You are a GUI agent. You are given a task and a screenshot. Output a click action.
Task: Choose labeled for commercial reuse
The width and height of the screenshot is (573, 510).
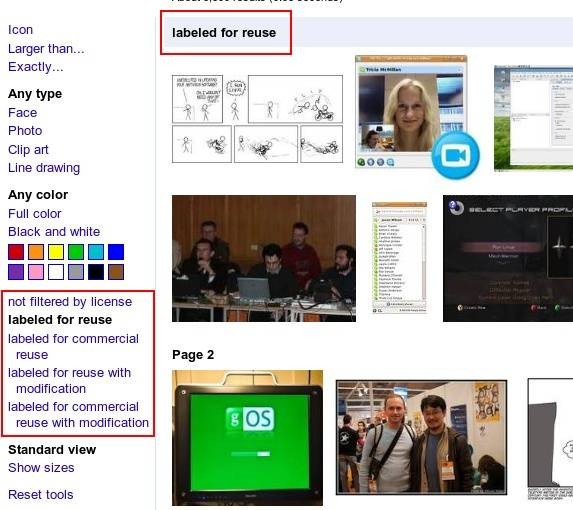pyautogui.click(x=73, y=346)
